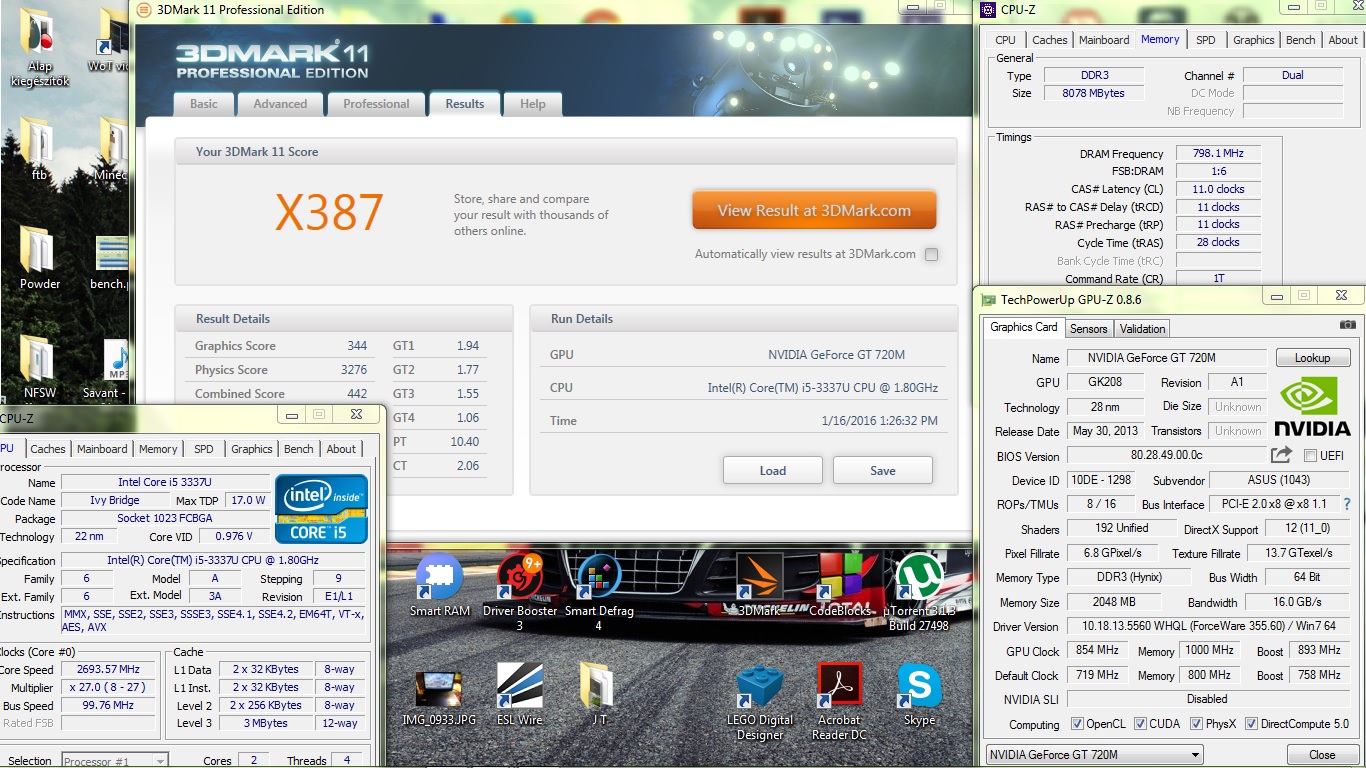The image size is (1366, 768).
Task: Click GPU-Z Name field NVIDIA GeForce GT 720M
Action: (x=1165, y=358)
